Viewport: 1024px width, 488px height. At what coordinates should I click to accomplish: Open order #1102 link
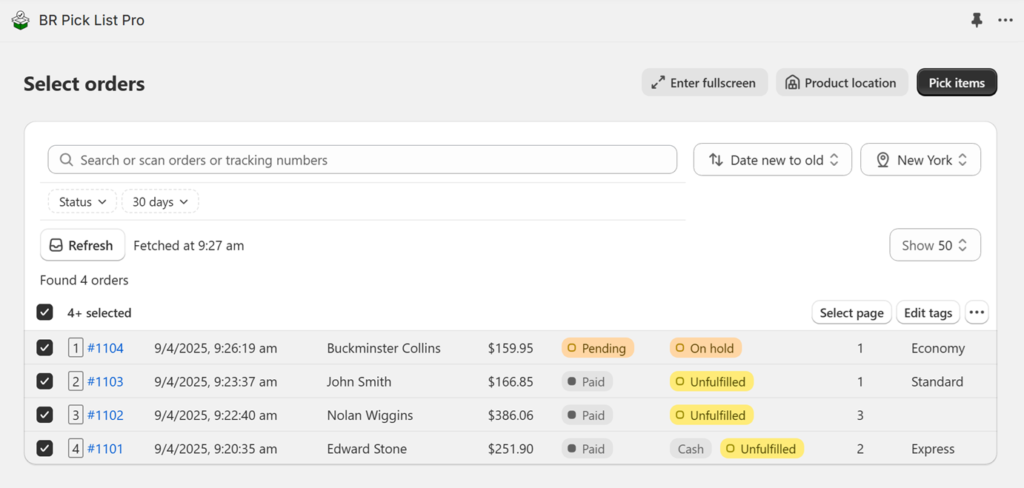pyautogui.click(x=105, y=415)
